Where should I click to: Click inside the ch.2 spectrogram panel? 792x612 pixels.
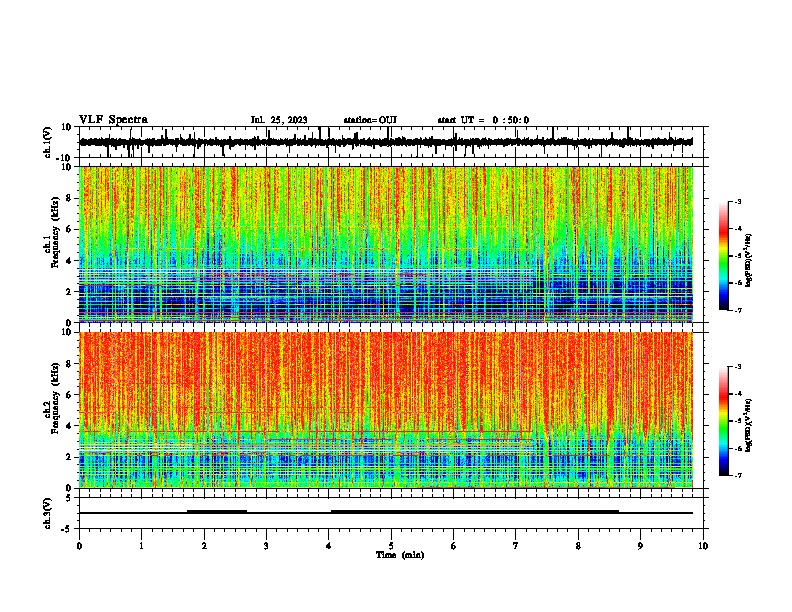391,410
